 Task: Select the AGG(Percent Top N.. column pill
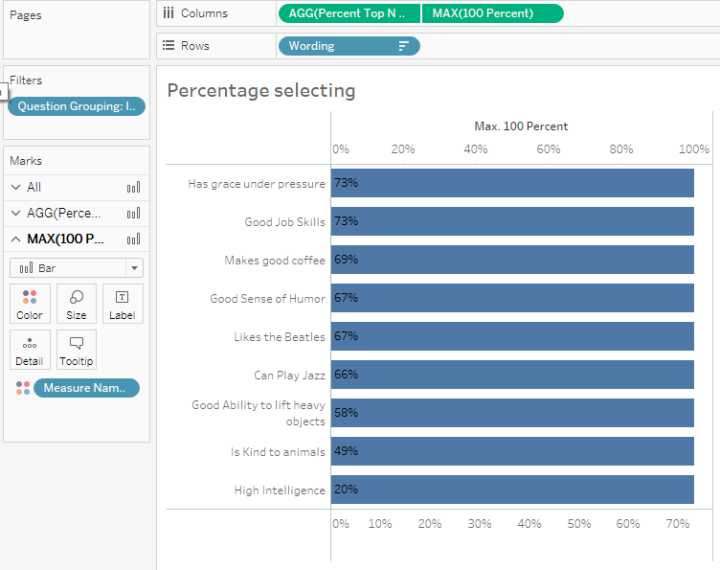coord(349,13)
